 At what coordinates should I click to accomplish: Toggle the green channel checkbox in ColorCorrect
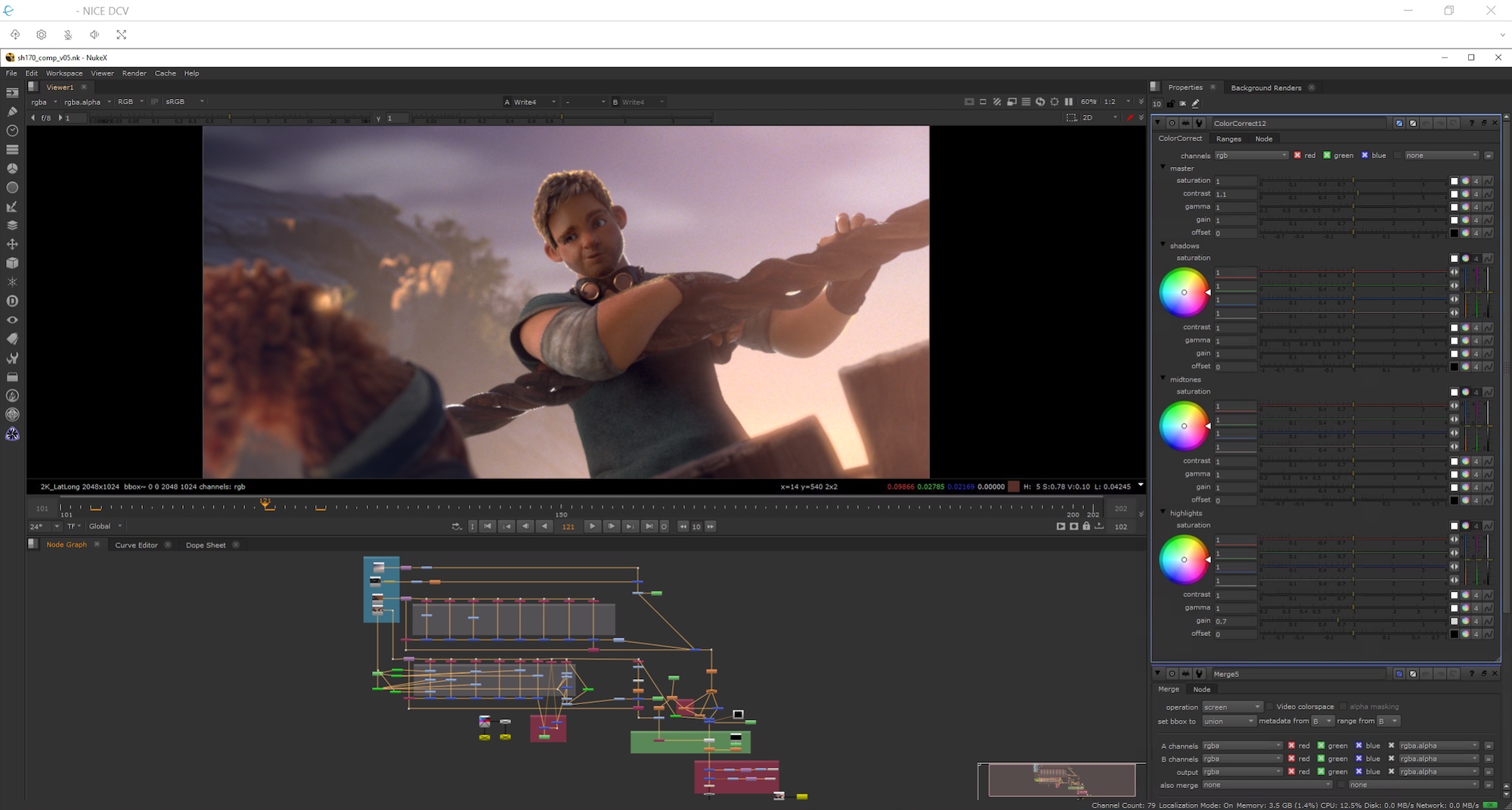[1327, 156]
